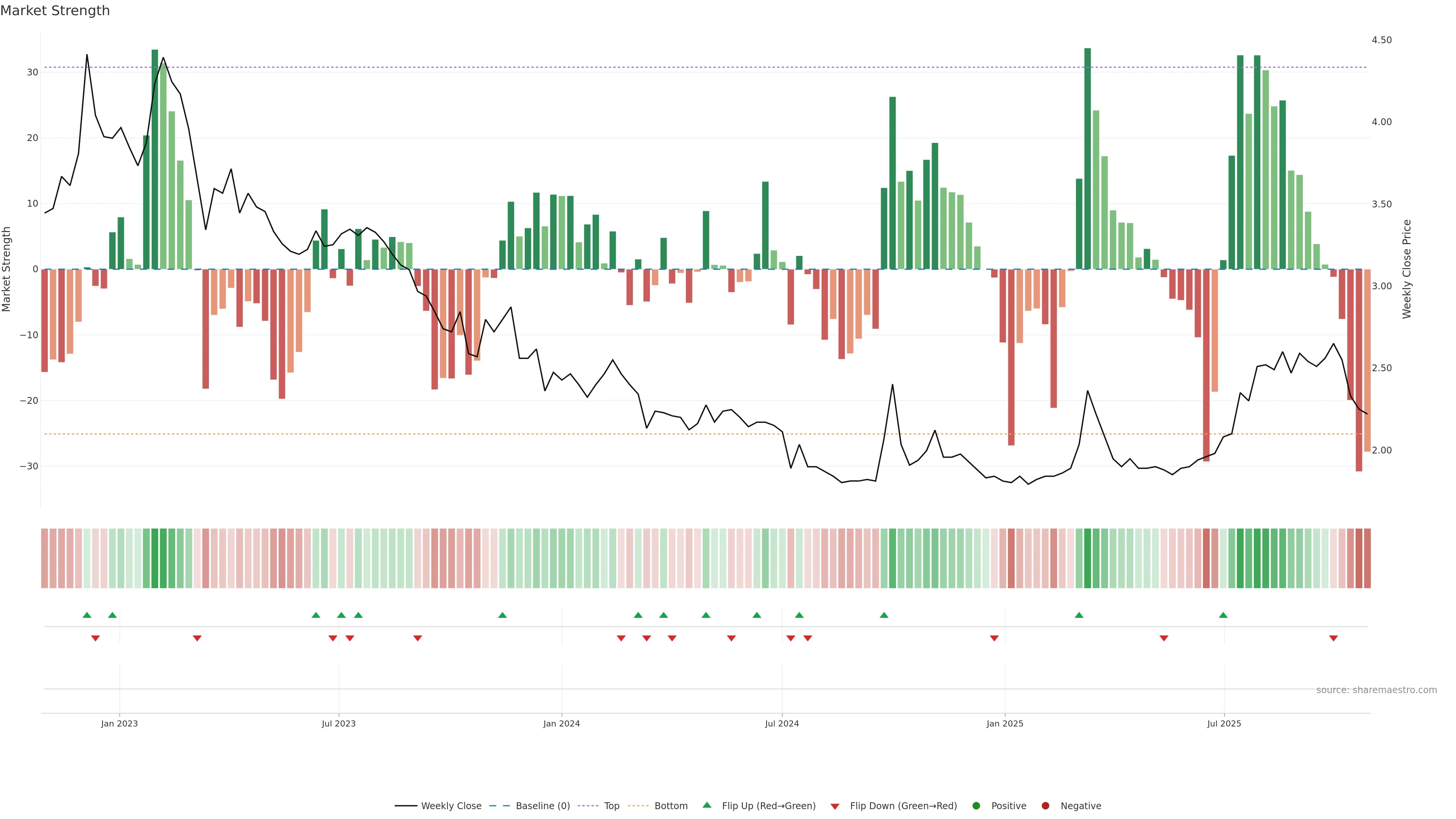
Task: Select the Jan 2023 x-axis label
Action: (119, 723)
